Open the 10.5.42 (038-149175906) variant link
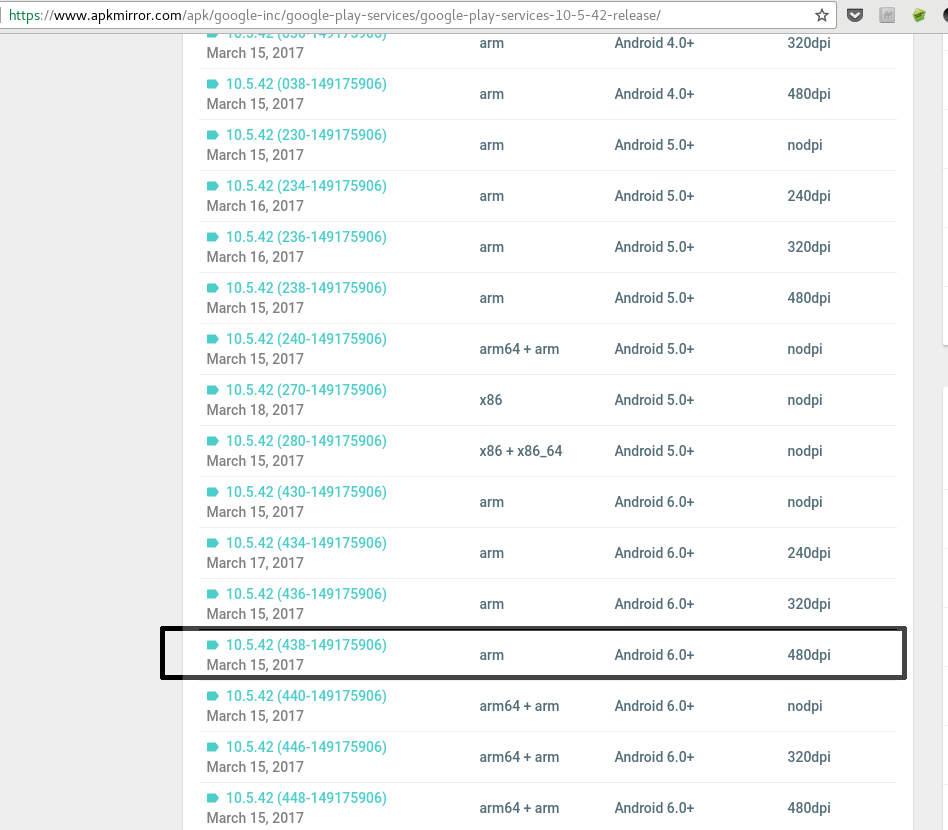948x830 pixels. click(306, 84)
